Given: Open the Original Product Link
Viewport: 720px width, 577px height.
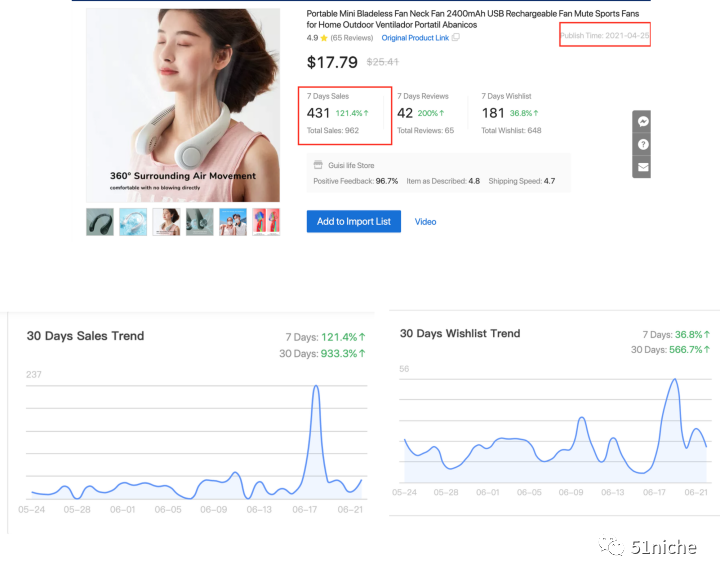Looking at the screenshot, I should point(415,38).
